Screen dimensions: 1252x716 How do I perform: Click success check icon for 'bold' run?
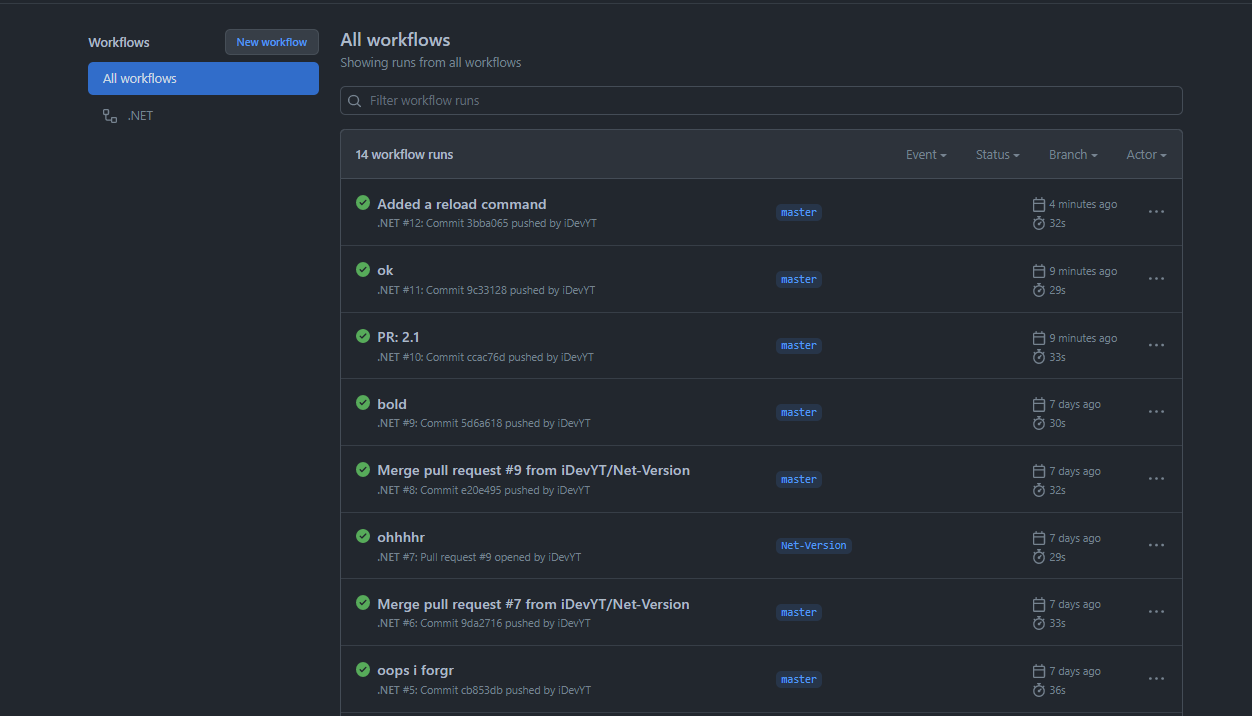pos(363,403)
